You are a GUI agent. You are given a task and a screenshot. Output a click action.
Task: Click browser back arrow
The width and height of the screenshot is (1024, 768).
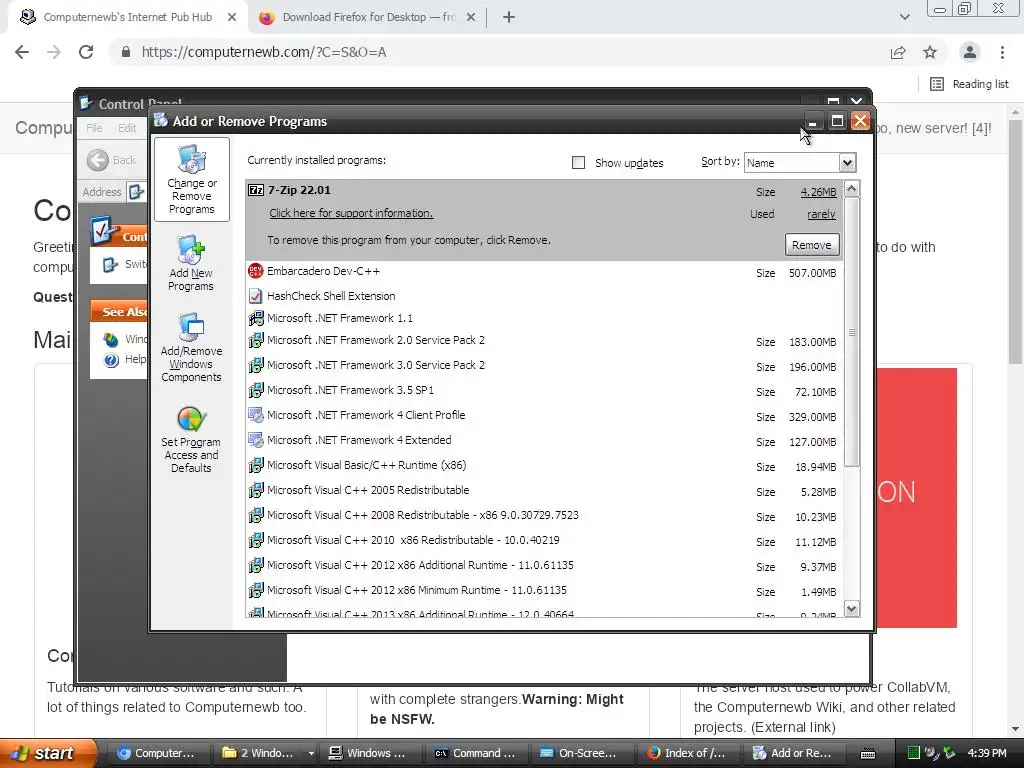[x=22, y=52]
